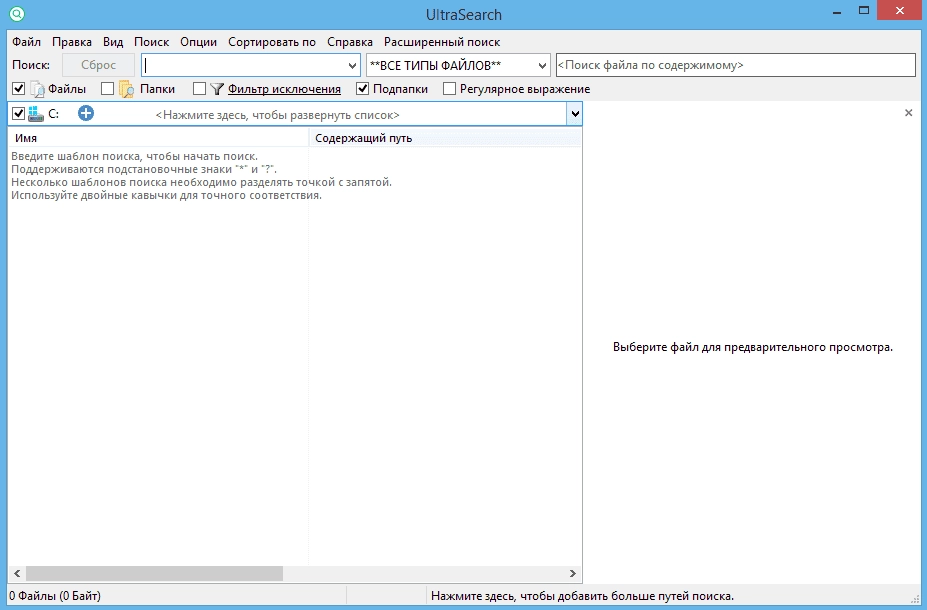Click 'Выберите файл для предварительного просмотра' text
Image resolution: width=927 pixels, height=610 pixels.
coord(753,347)
